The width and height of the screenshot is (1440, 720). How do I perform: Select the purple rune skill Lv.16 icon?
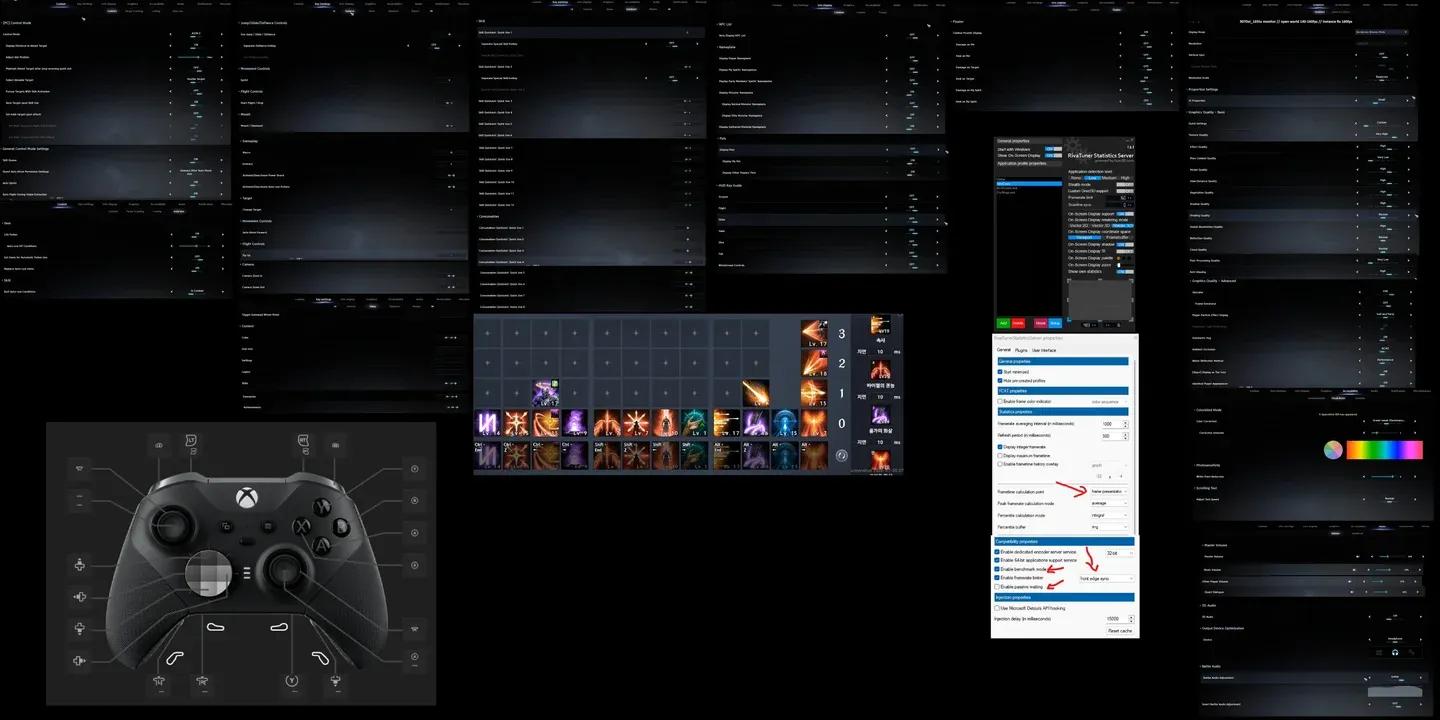(x=487, y=422)
